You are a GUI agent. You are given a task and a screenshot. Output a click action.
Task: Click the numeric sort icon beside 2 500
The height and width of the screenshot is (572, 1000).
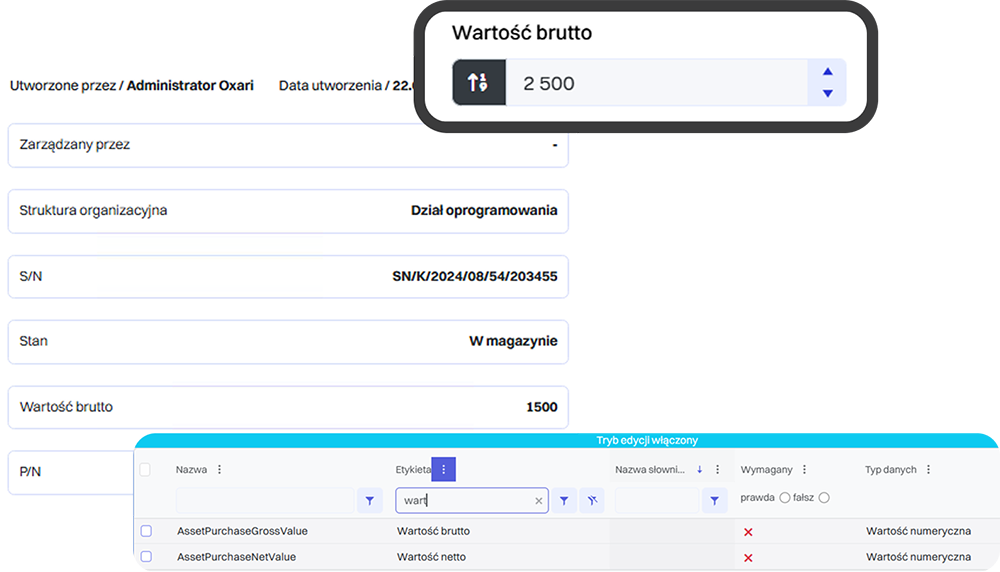click(478, 83)
